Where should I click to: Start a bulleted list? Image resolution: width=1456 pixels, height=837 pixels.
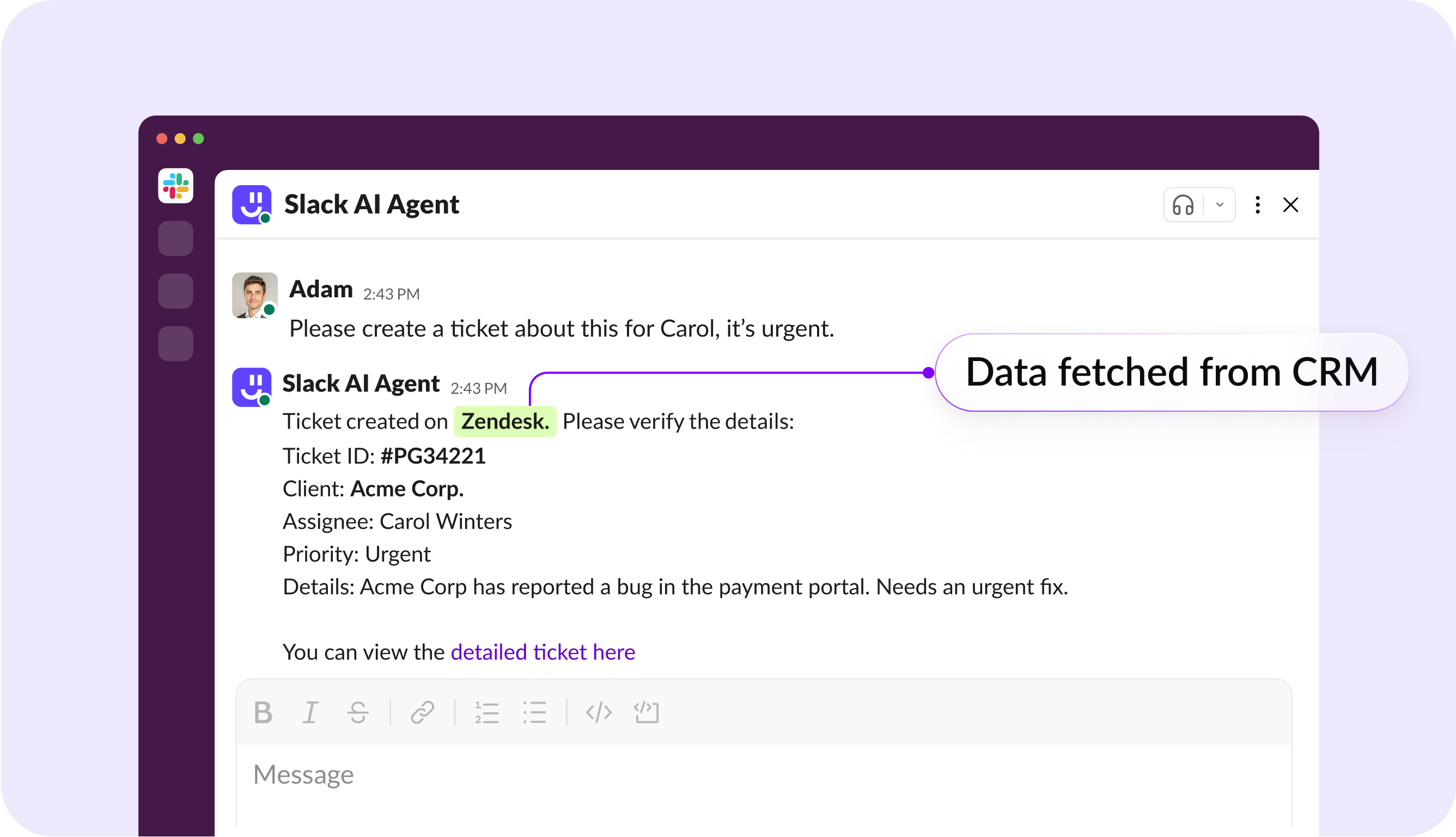534,713
